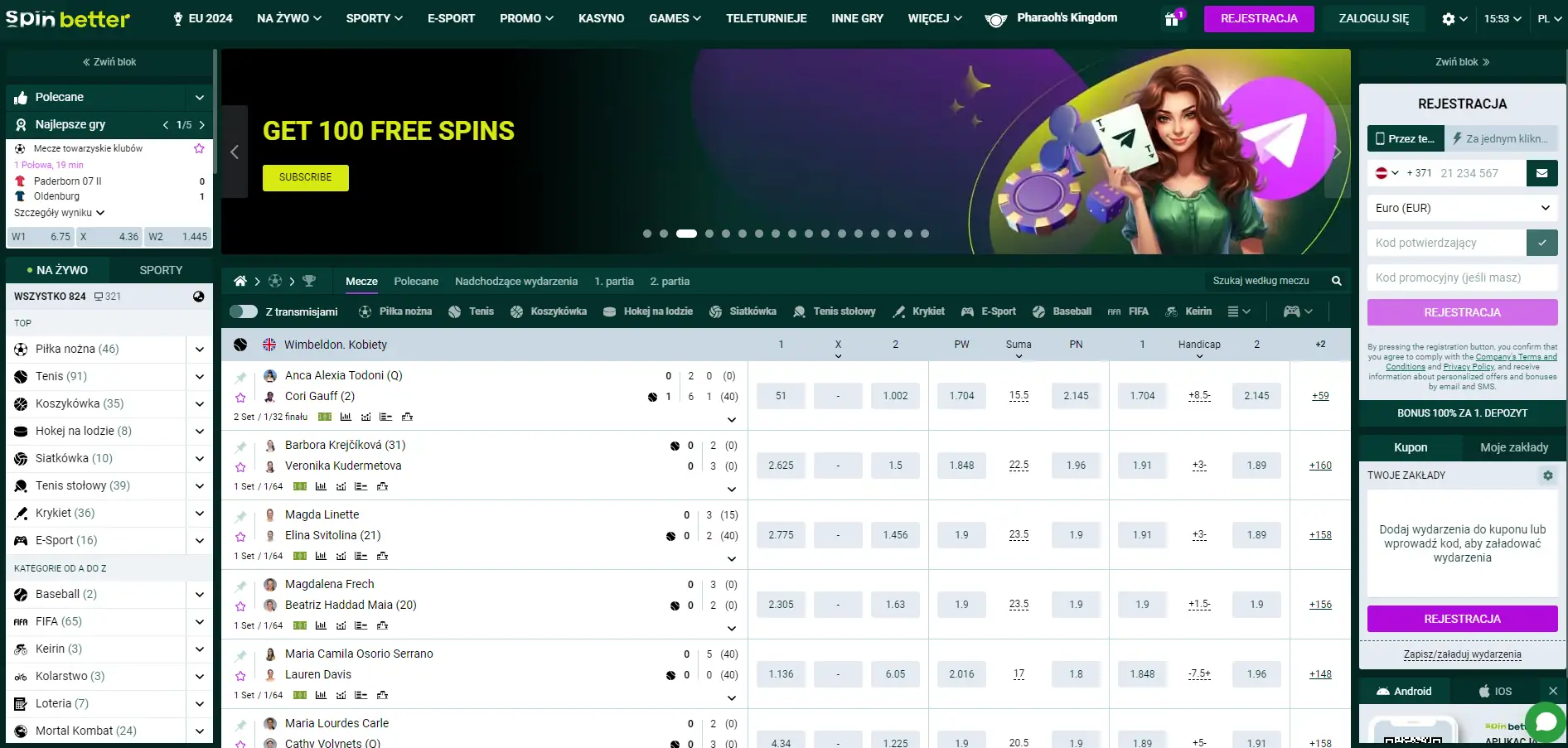Click the home icon in breadcrumb
Screen dimensions: 1568x748
[x=240, y=281]
